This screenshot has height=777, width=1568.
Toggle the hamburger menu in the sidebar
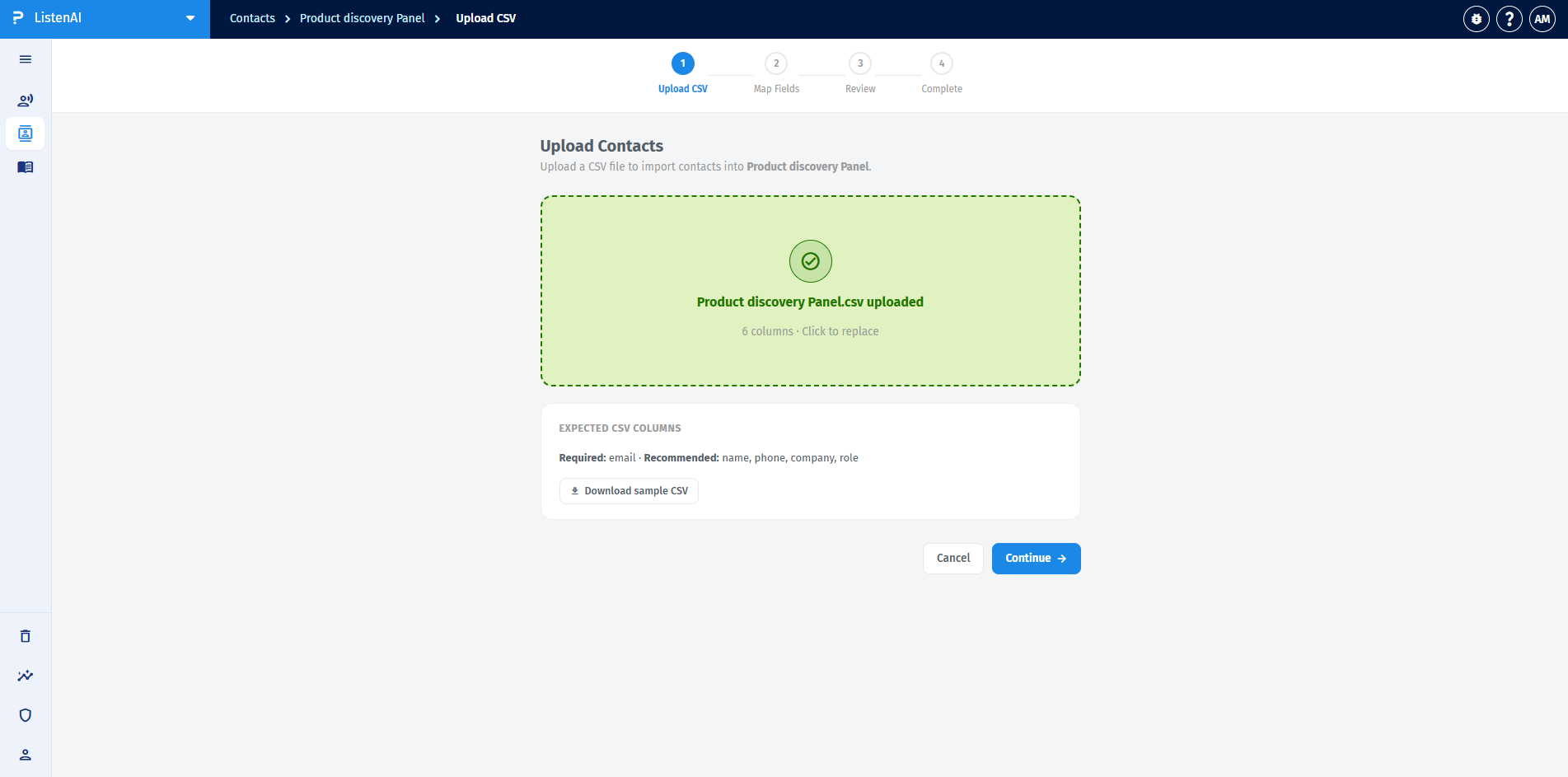tap(26, 59)
